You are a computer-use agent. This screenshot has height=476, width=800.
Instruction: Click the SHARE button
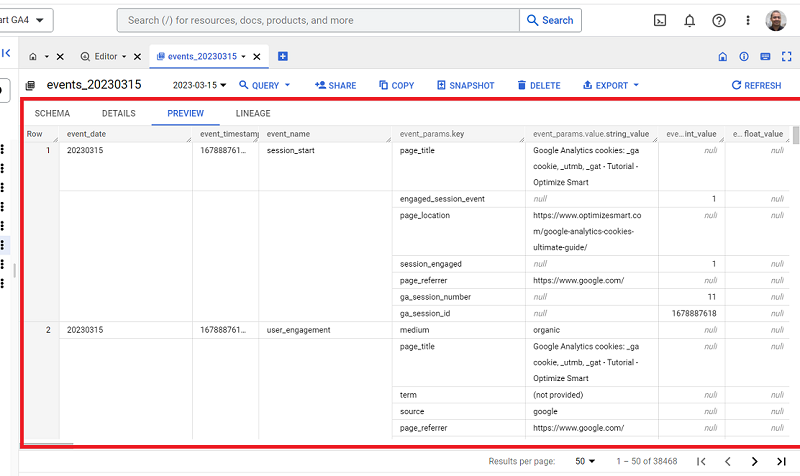(336, 85)
